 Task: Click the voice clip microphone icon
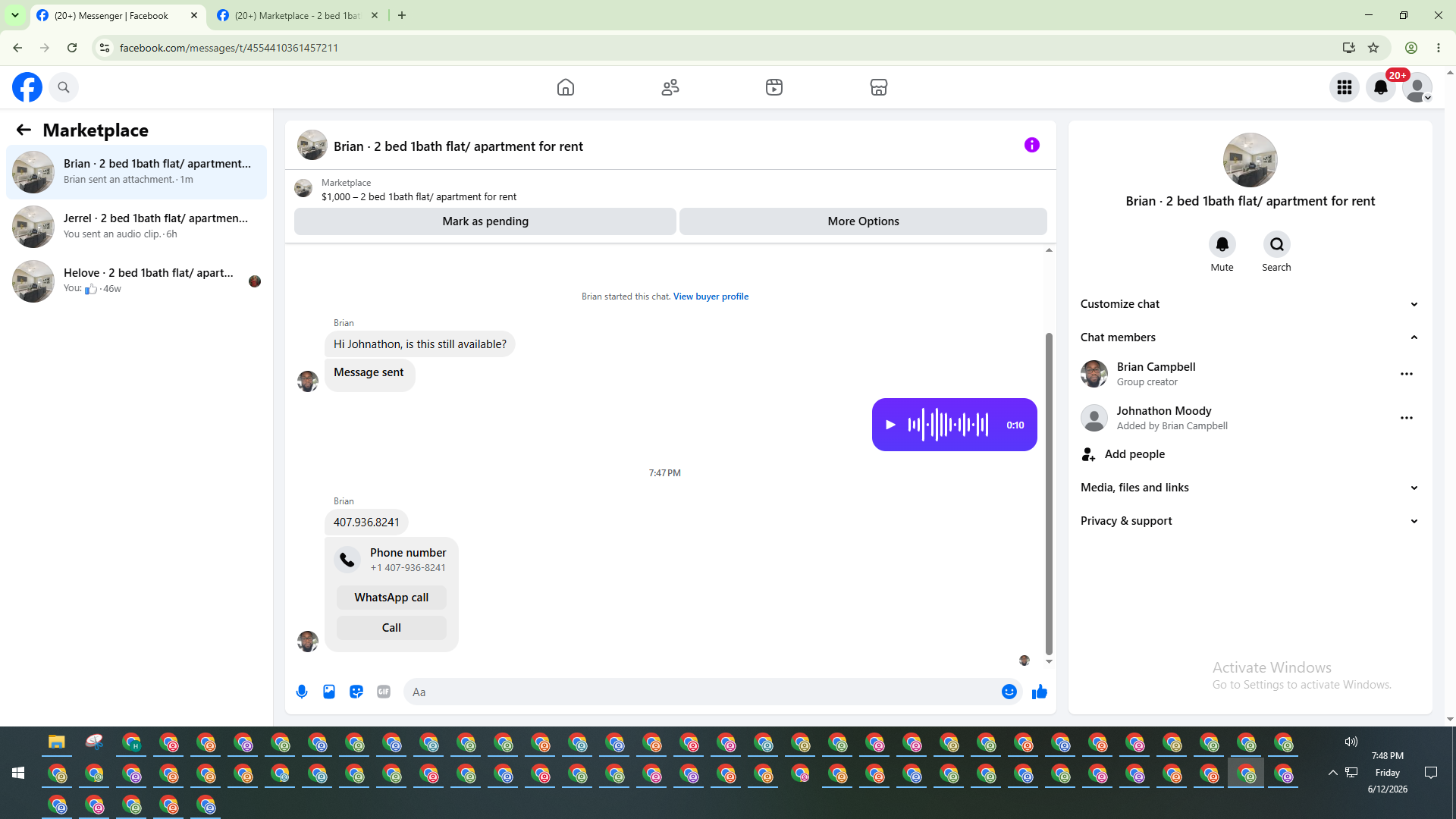pos(302,692)
